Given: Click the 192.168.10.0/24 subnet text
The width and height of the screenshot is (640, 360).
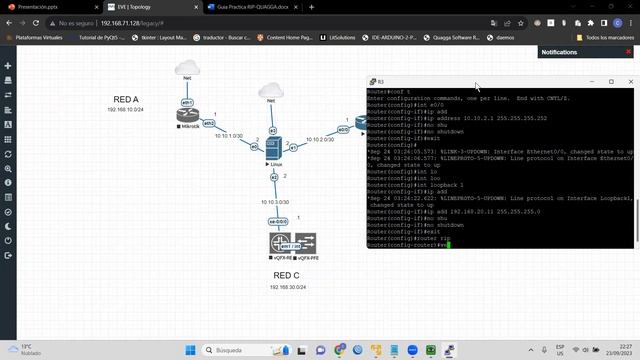Looking at the screenshot, I should (x=125, y=110).
